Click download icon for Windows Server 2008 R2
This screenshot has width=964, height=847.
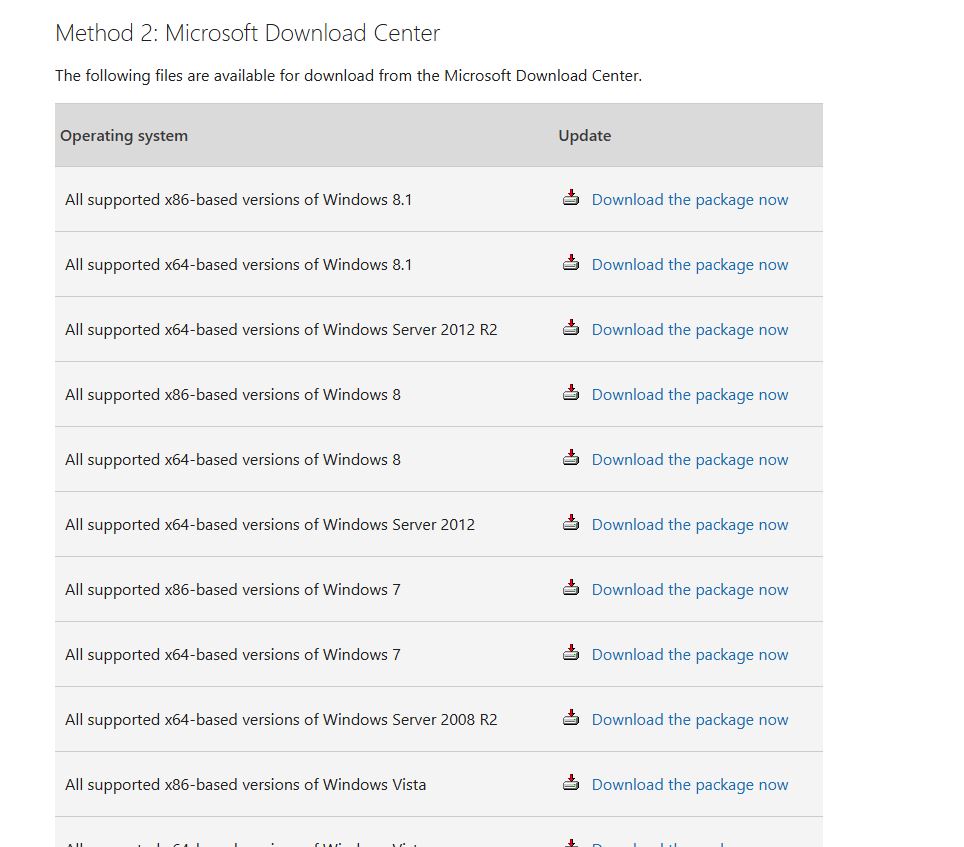pos(571,718)
